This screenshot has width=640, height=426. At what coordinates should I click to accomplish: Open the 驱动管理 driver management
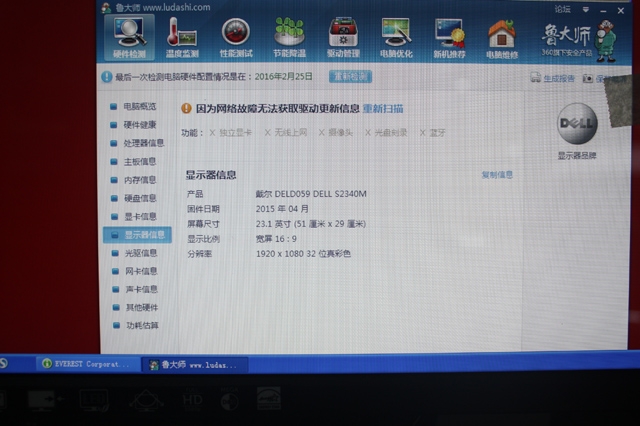(x=343, y=38)
